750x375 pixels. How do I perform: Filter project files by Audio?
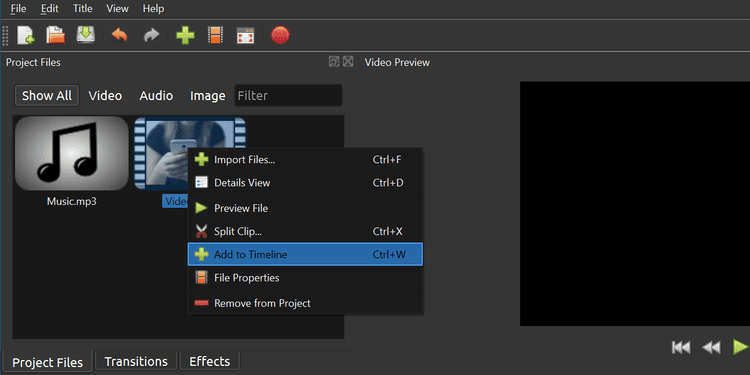point(156,96)
